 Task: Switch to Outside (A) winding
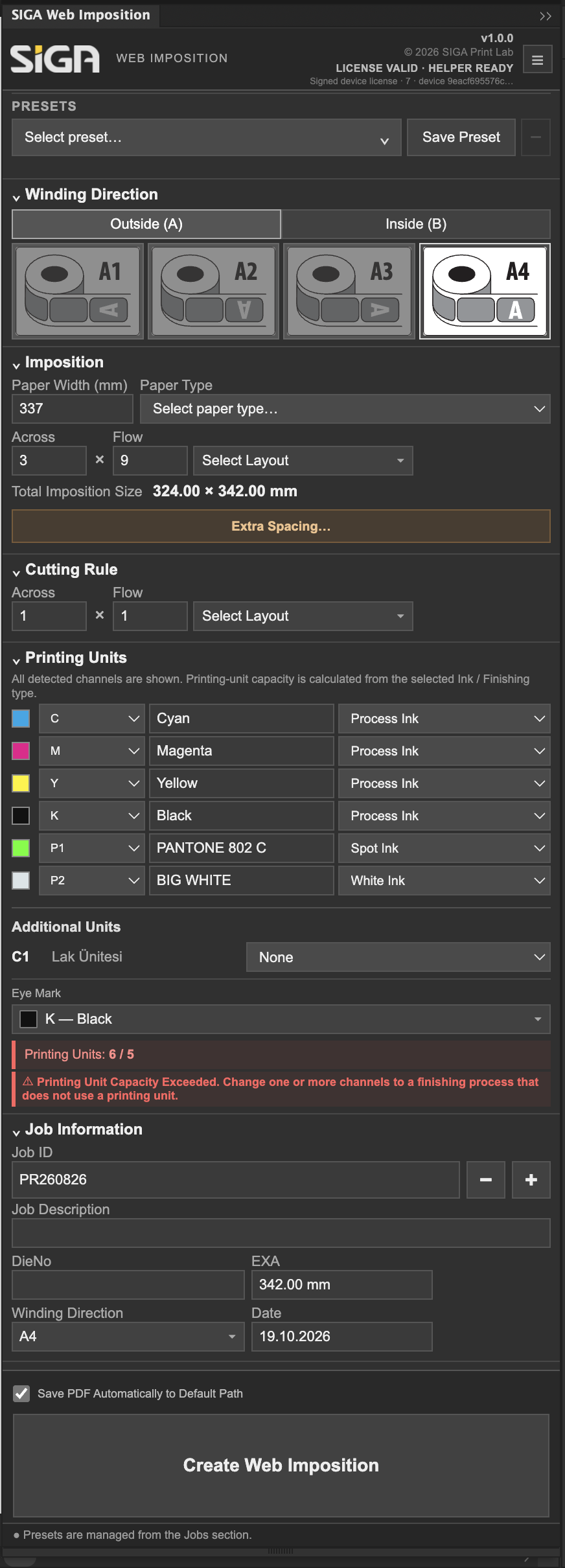click(146, 224)
